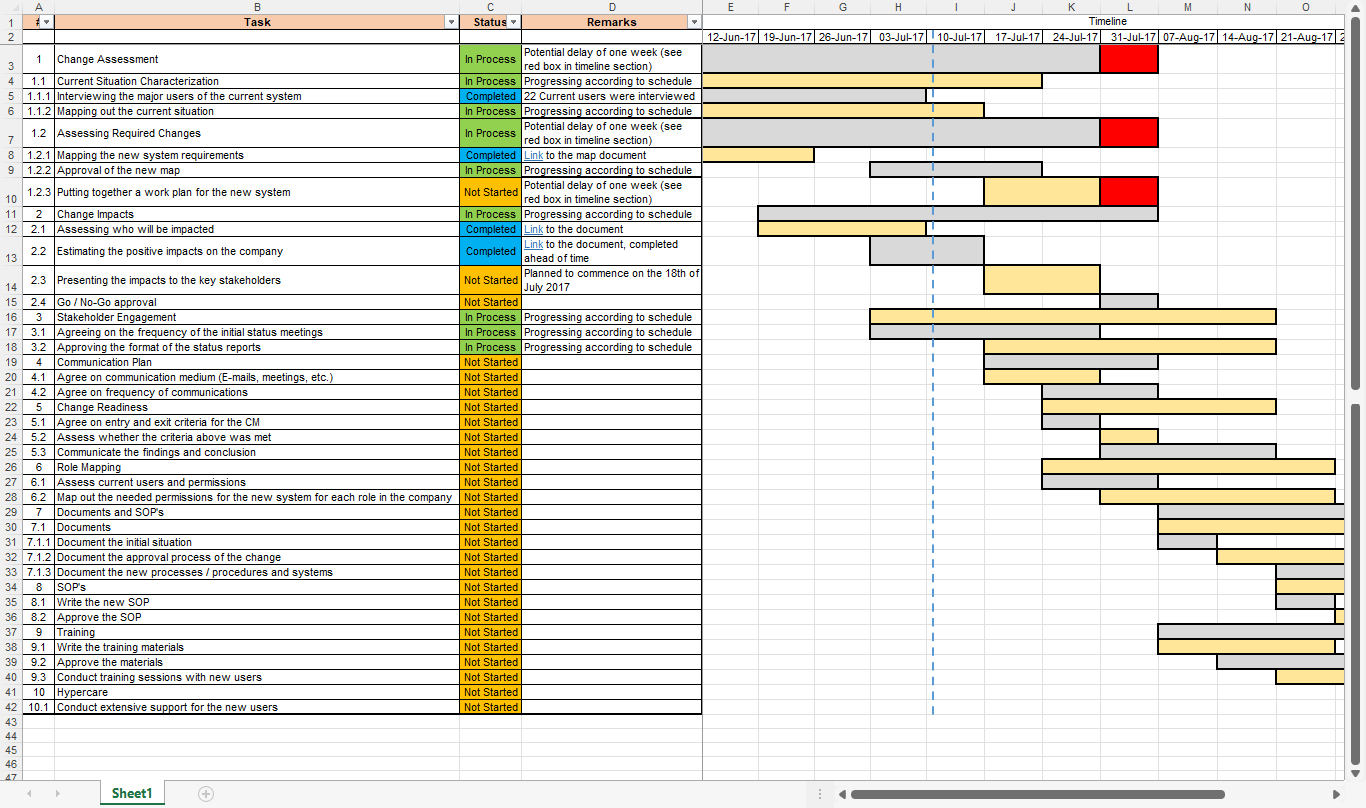
Task: Click the tab bar splitter dots handle
Action: pos(820,794)
